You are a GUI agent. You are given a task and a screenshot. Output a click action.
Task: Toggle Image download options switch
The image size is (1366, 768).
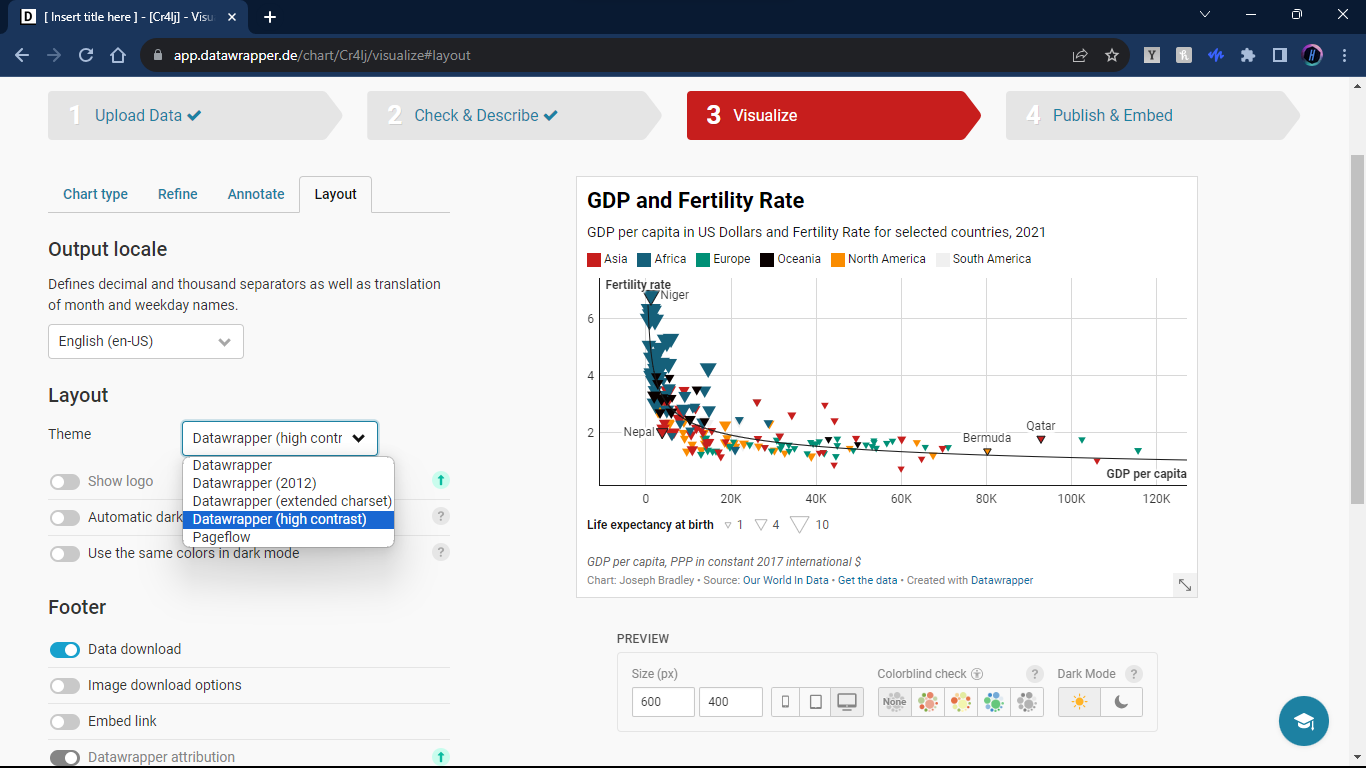pyautogui.click(x=65, y=686)
